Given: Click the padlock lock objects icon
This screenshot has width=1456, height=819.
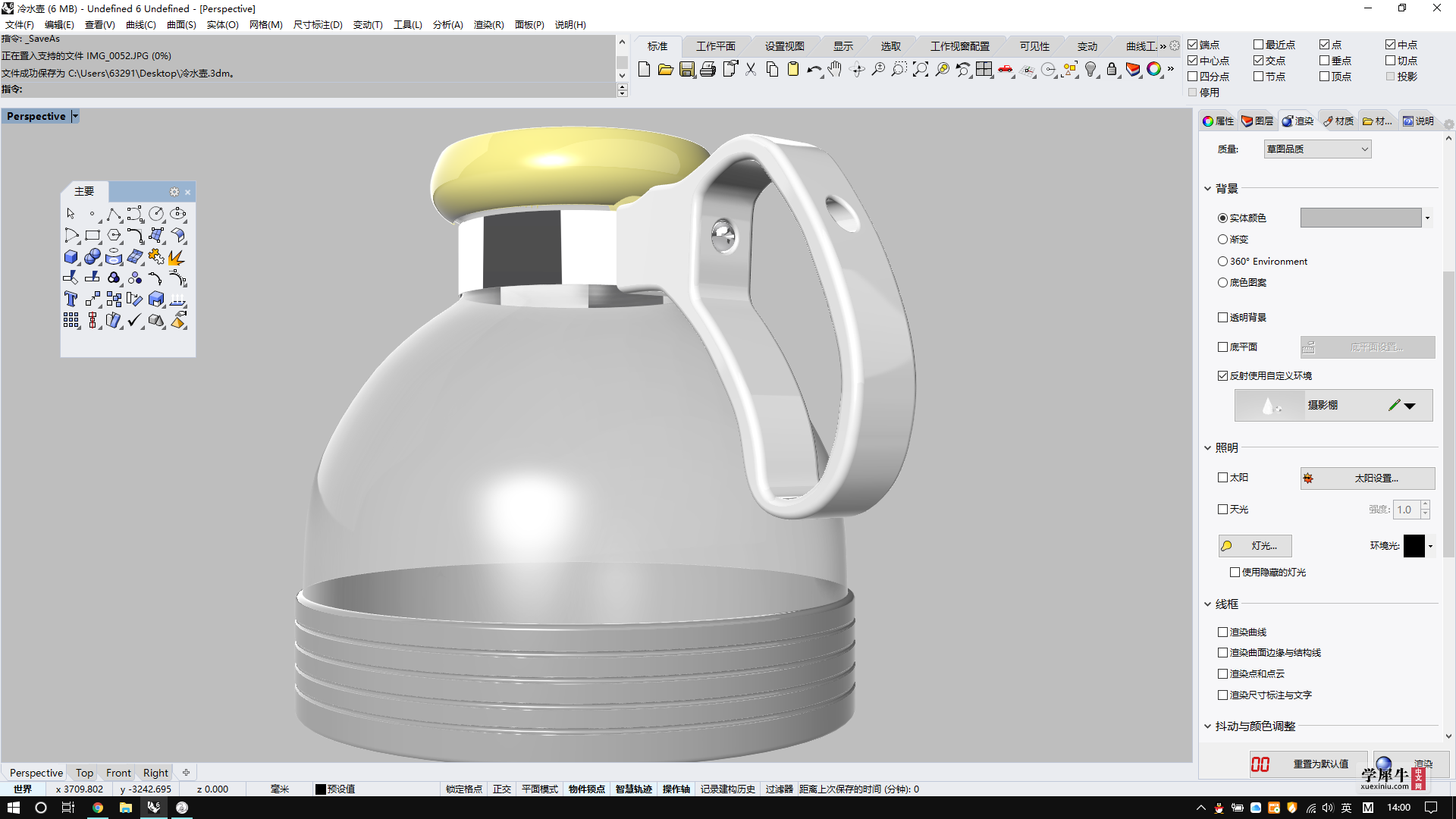Looking at the screenshot, I should [x=1112, y=69].
